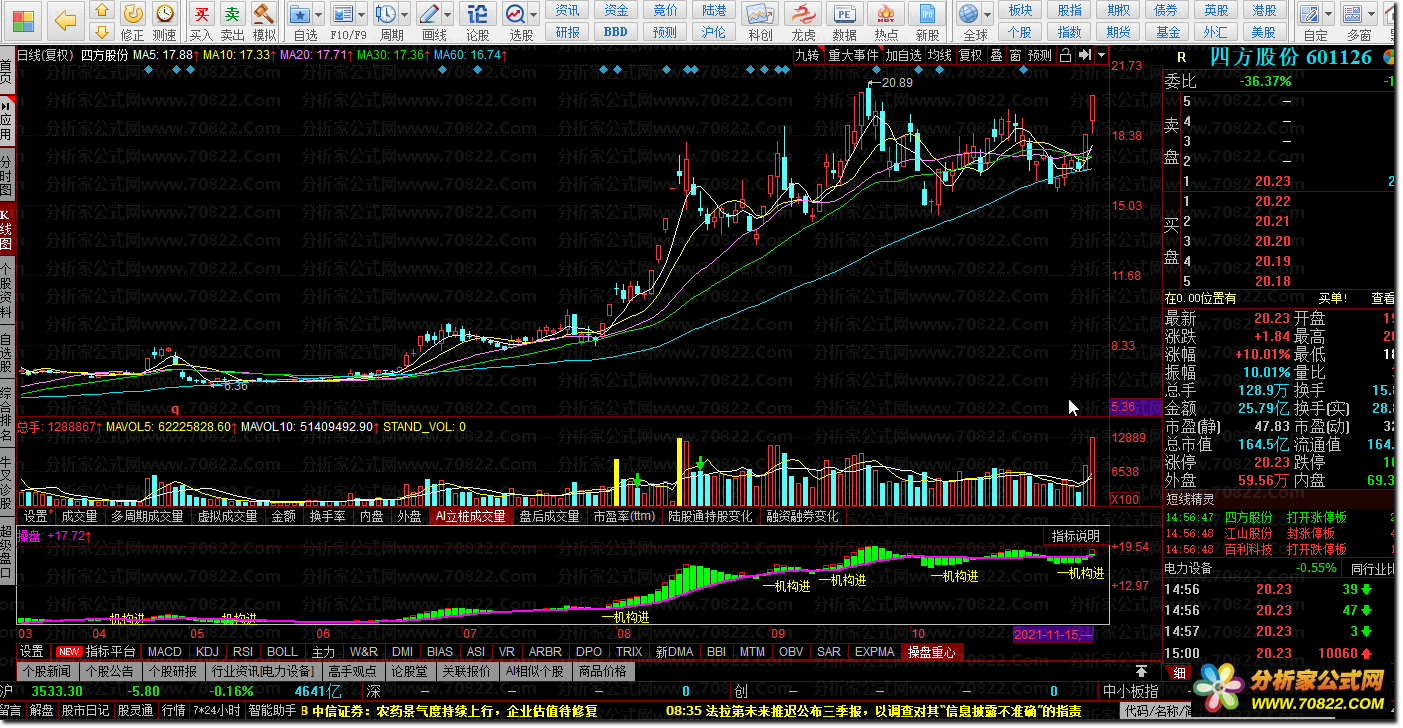Expand the 自选 dropdown arrow
1403x728 pixels.
point(318,15)
